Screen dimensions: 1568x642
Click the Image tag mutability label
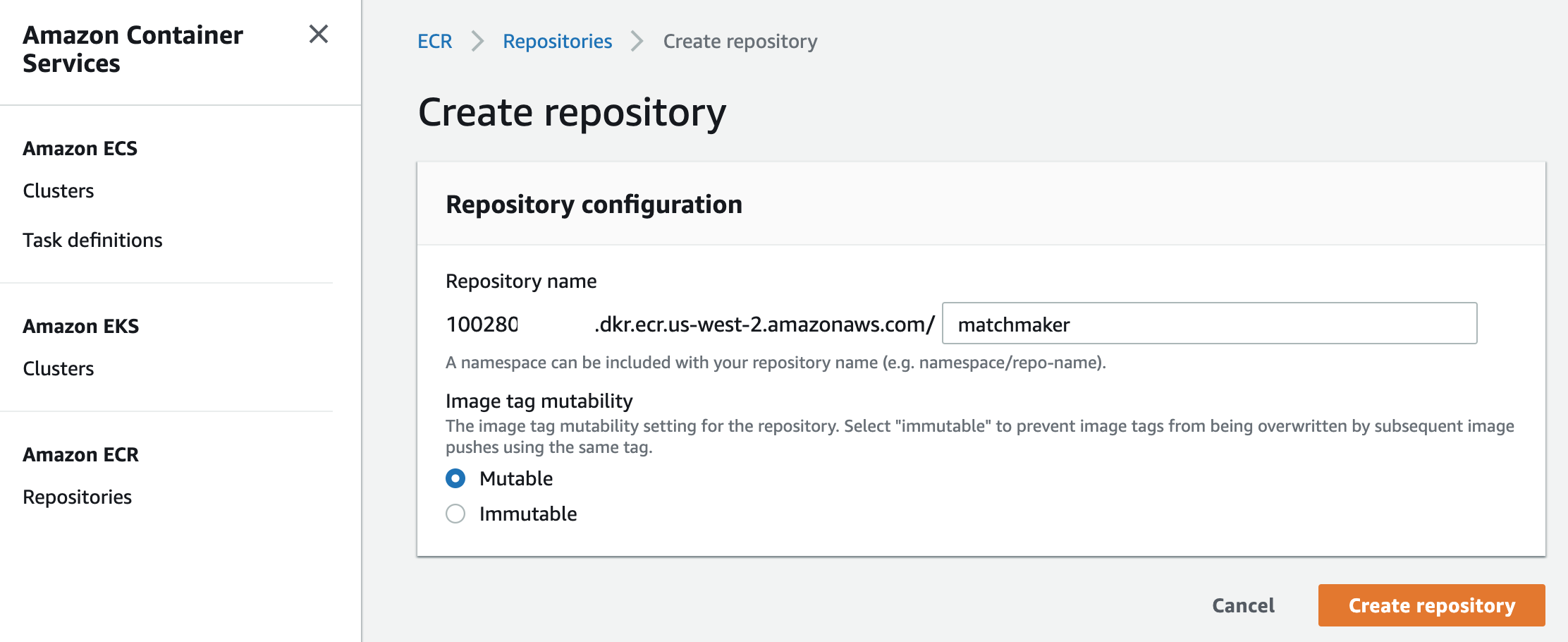(x=539, y=401)
